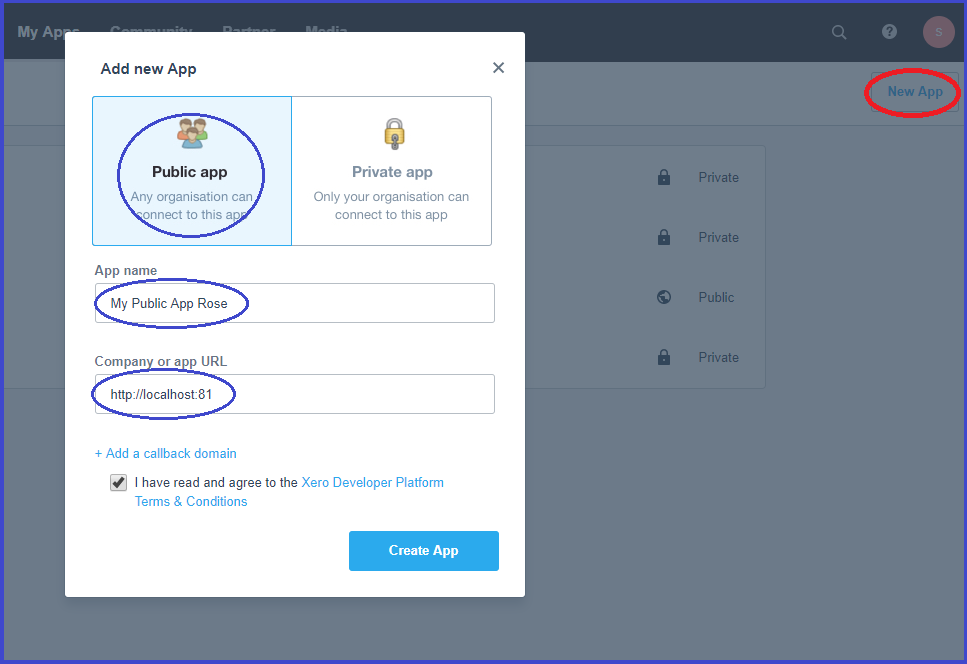This screenshot has height=664, width=967.
Task: Toggle the terms agreement checkbox
Action: 118,482
